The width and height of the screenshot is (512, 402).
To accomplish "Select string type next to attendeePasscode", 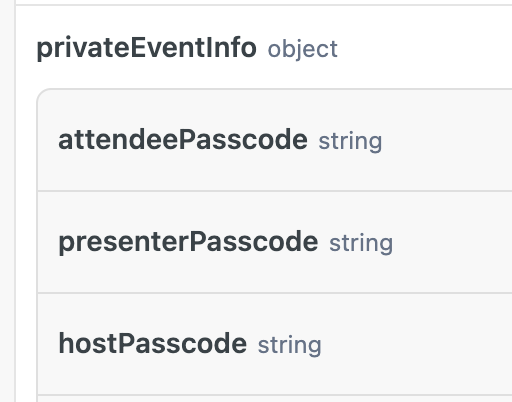I will 350,141.
